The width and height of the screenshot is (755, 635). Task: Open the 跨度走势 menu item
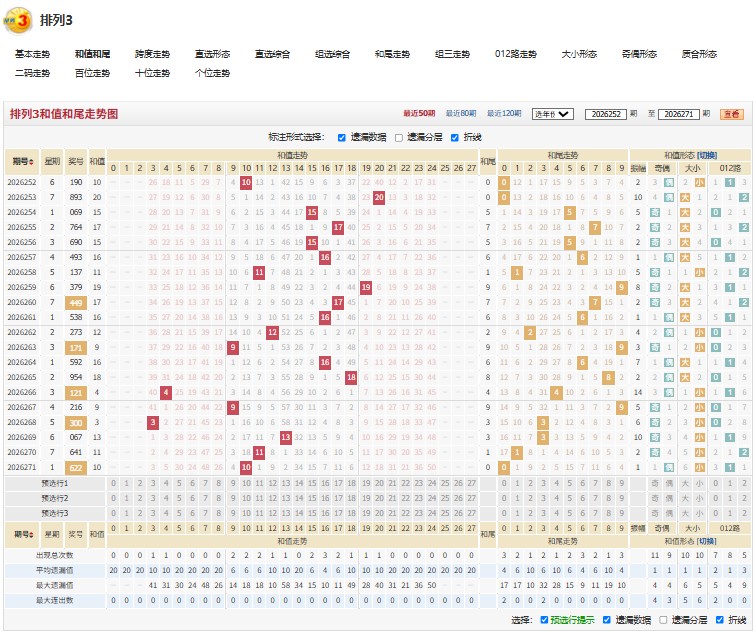tap(152, 54)
